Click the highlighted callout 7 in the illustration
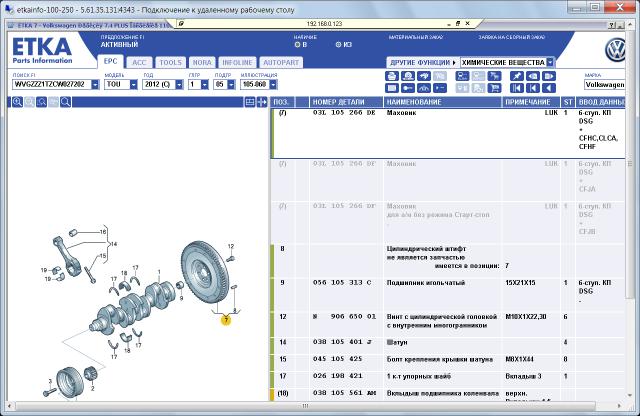Viewport: 640px width, 416px height. (x=226, y=320)
